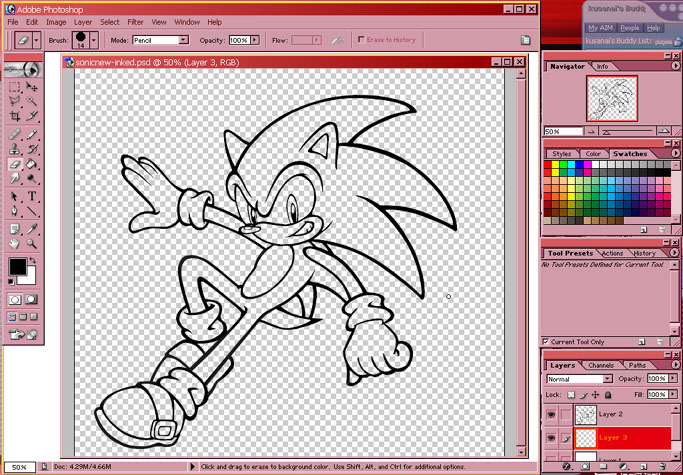683x475 pixels.
Task: Open the Navigator panel flyout menu
Action: click(675, 66)
